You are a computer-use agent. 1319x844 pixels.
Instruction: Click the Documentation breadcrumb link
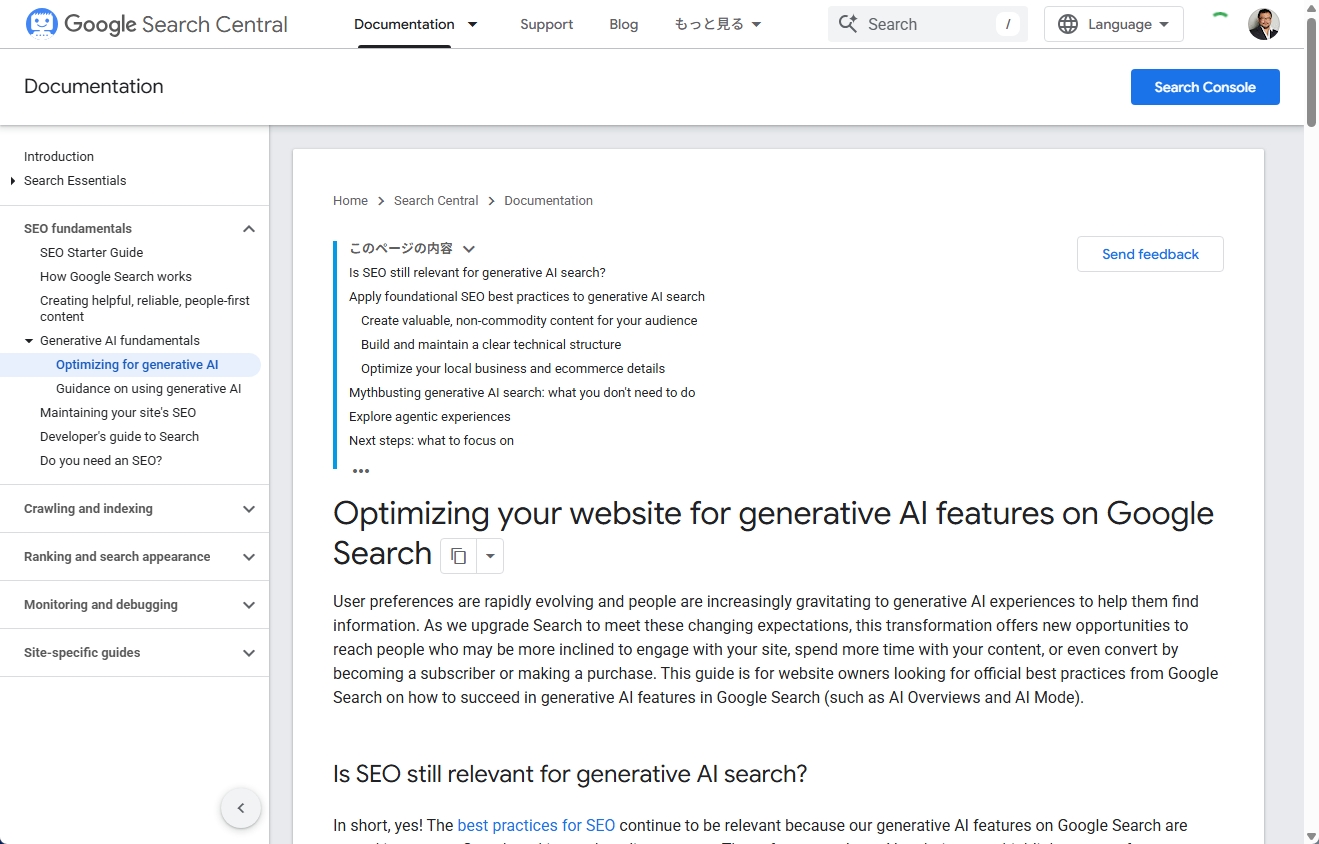549,201
